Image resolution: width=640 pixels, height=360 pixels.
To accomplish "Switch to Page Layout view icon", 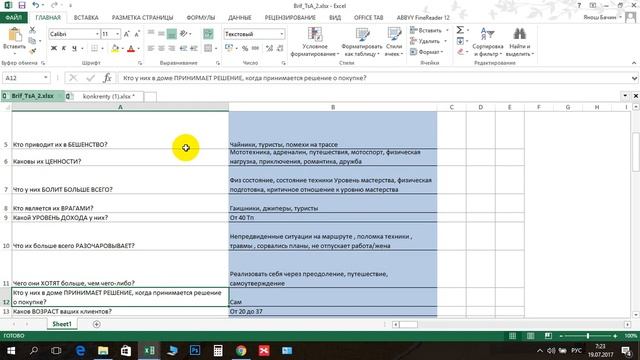I will (530, 336).
